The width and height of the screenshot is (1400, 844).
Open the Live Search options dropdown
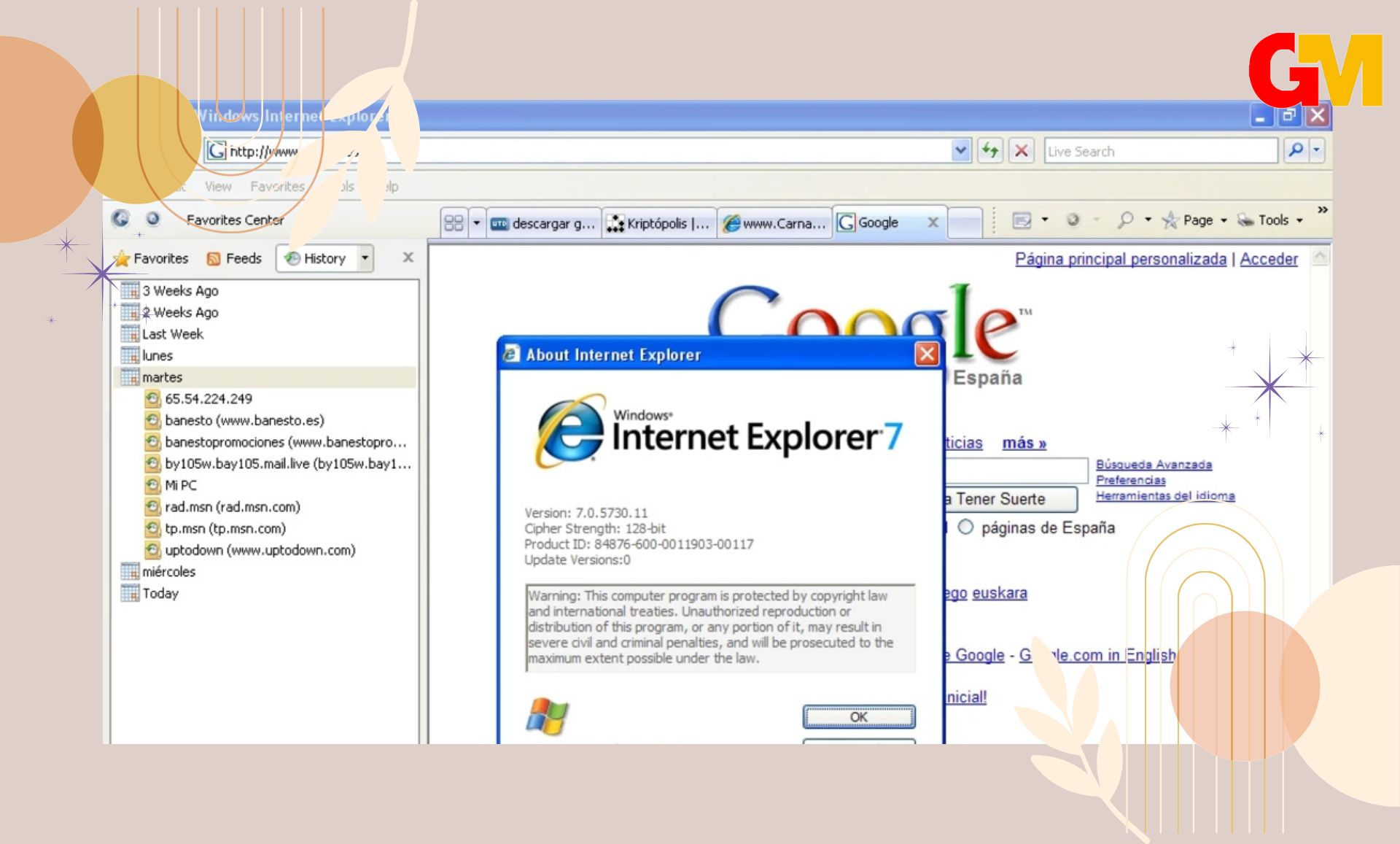[1316, 151]
